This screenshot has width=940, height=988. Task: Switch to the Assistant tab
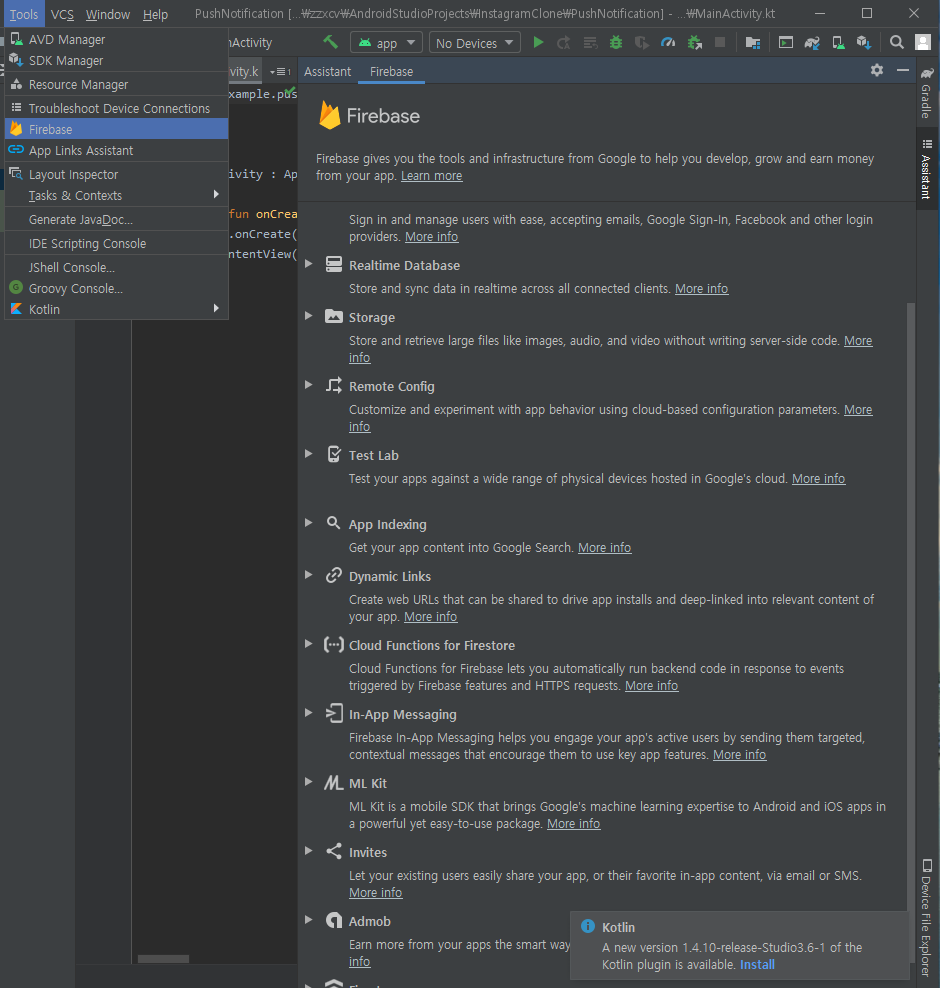tap(328, 72)
